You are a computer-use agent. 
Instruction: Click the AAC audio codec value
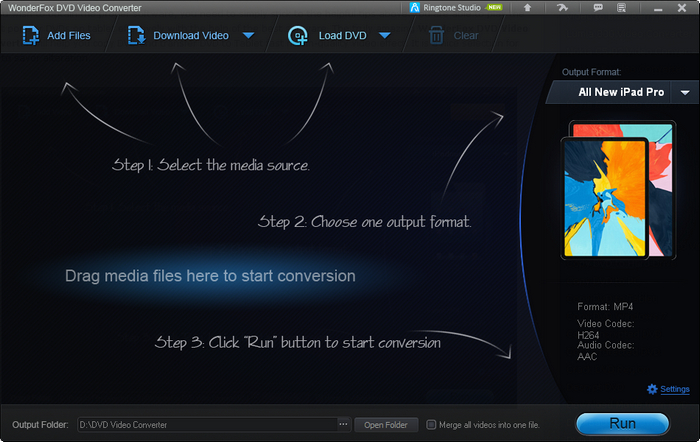tap(587, 356)
